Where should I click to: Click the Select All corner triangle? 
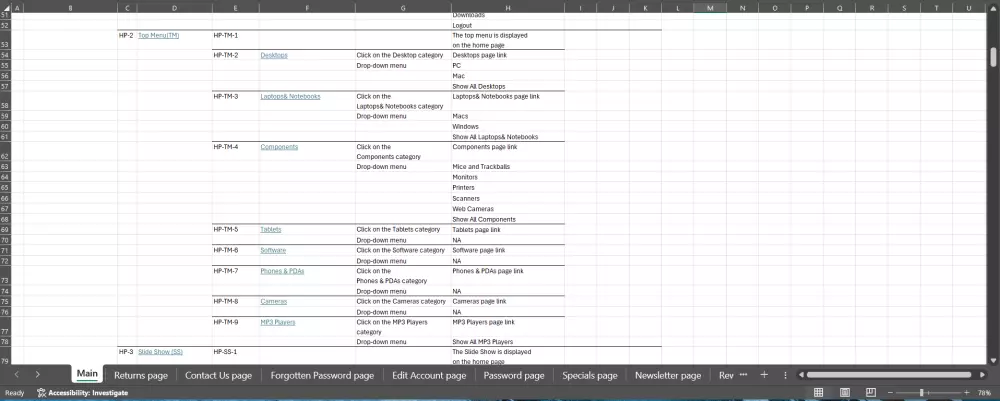click(x=6, y=8)
